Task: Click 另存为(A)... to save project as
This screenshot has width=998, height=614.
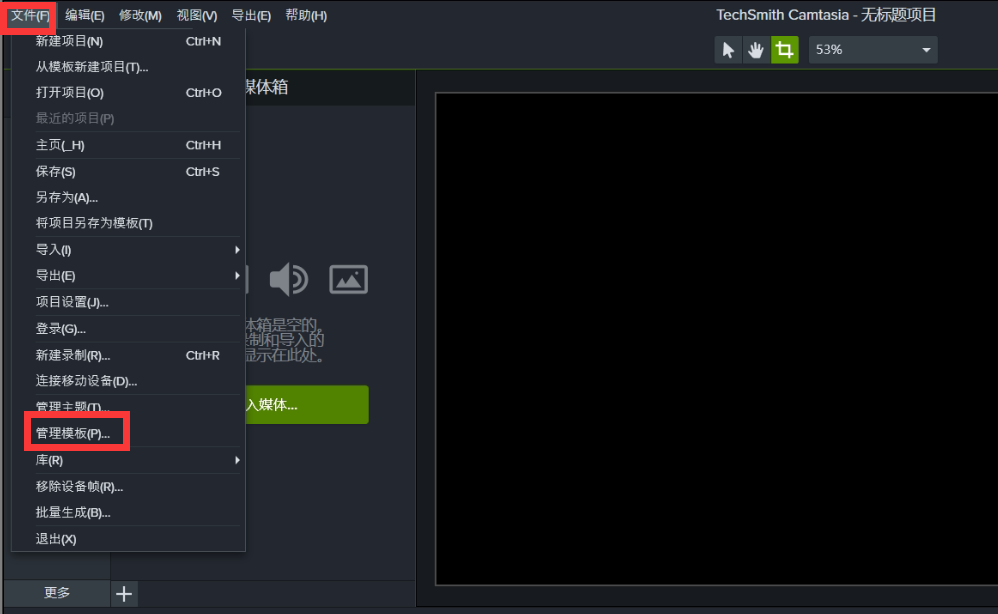Action: pos(67,197)
